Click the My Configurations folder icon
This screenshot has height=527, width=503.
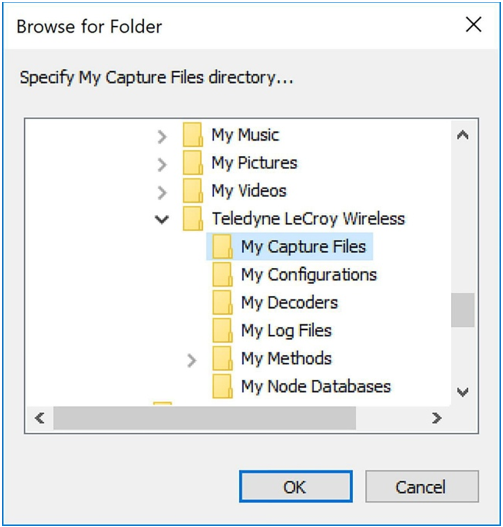click(222, 275)
